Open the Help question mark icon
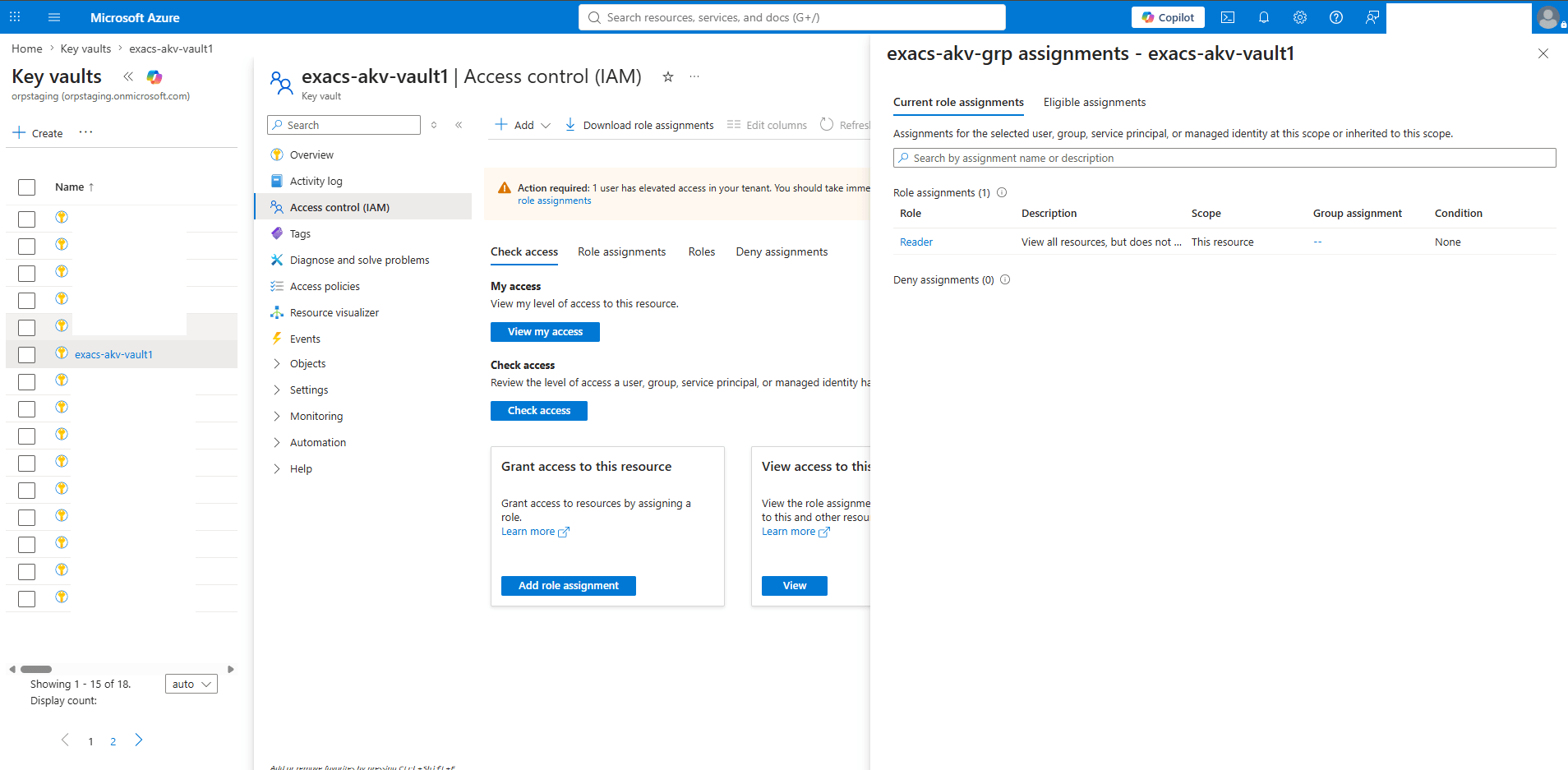The image size is (1568, 770). 1336,17
